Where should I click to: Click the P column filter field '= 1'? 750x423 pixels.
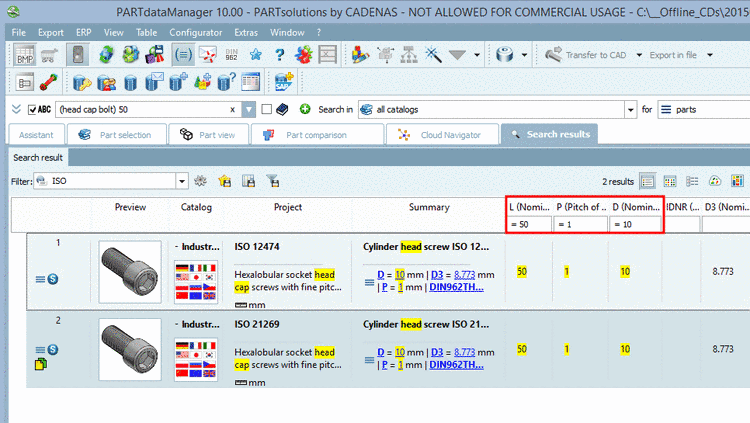coord(580,224)
